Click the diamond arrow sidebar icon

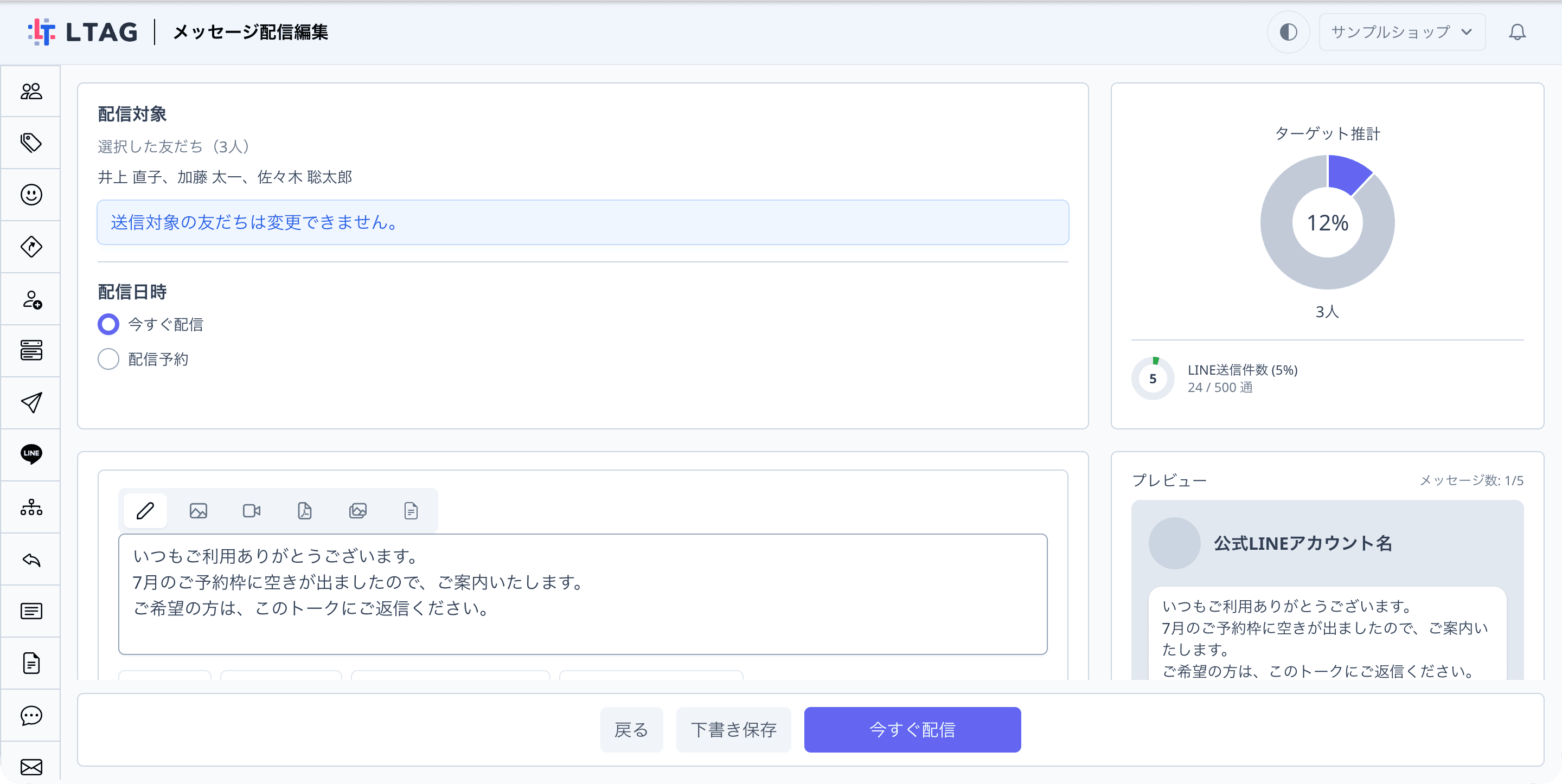click(x=31, y=247)
